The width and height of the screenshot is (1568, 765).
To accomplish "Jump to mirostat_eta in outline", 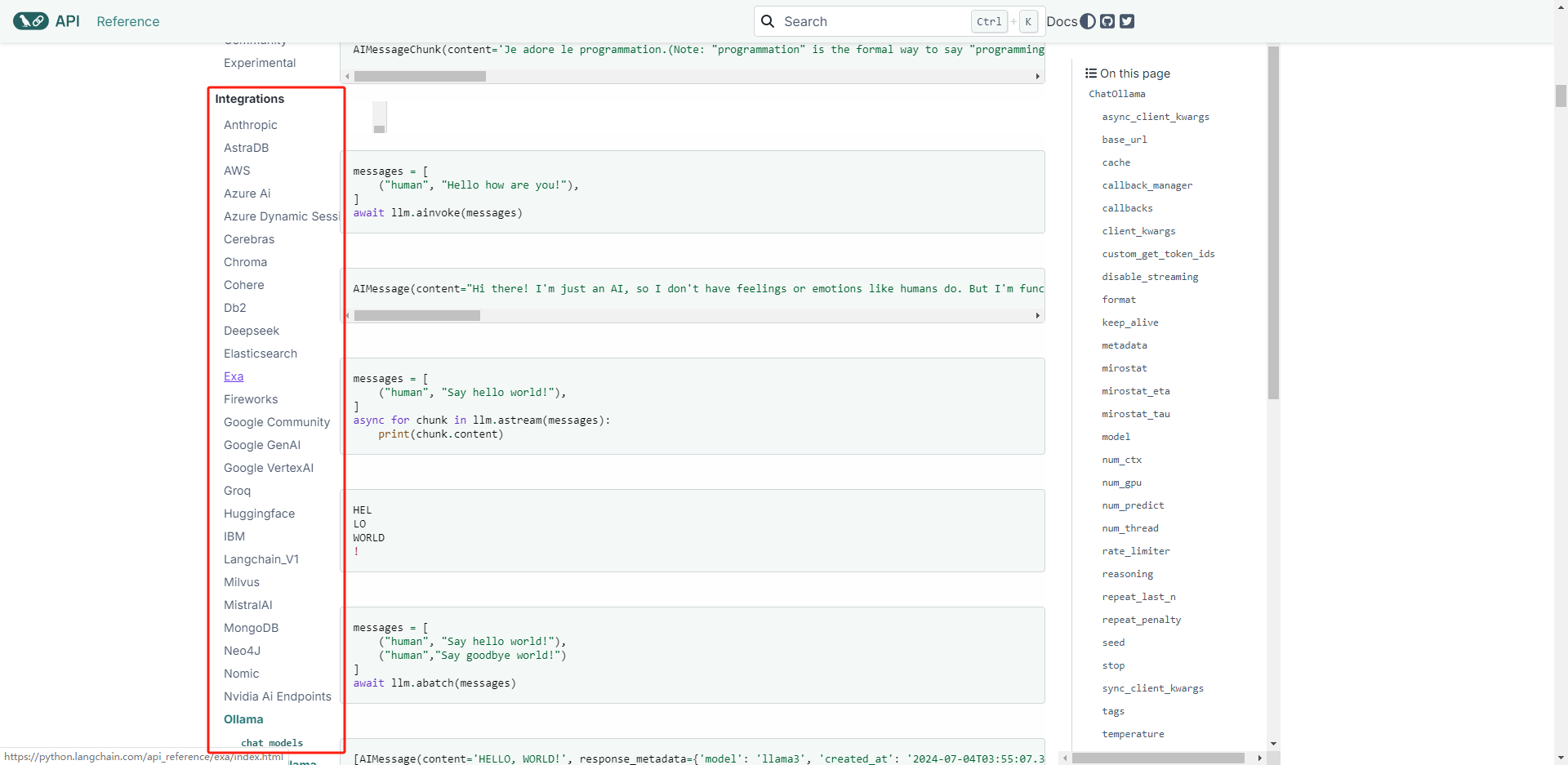I will tap(1136, 391).
